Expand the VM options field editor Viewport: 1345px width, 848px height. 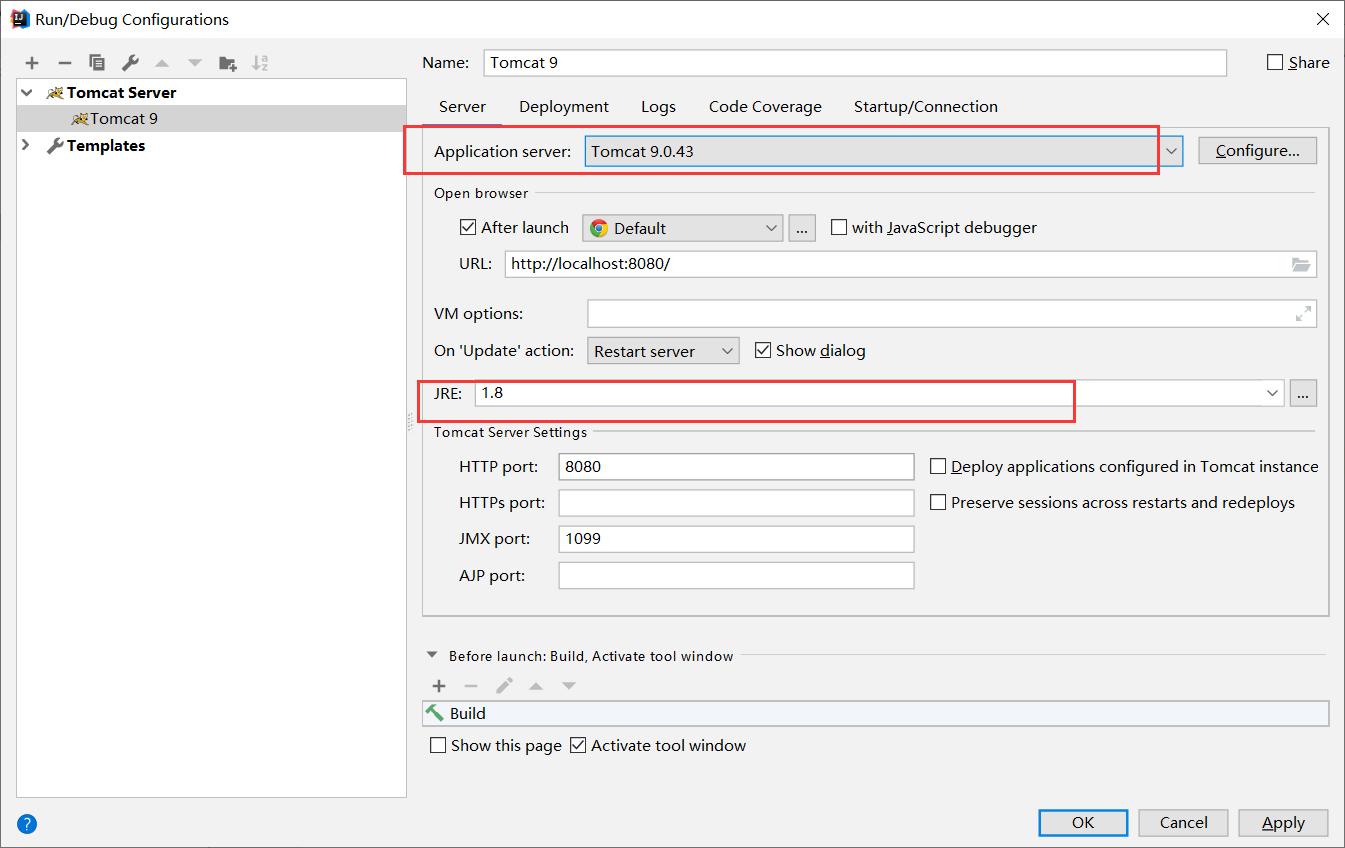pyautogui.click(x=1303, y=314)
